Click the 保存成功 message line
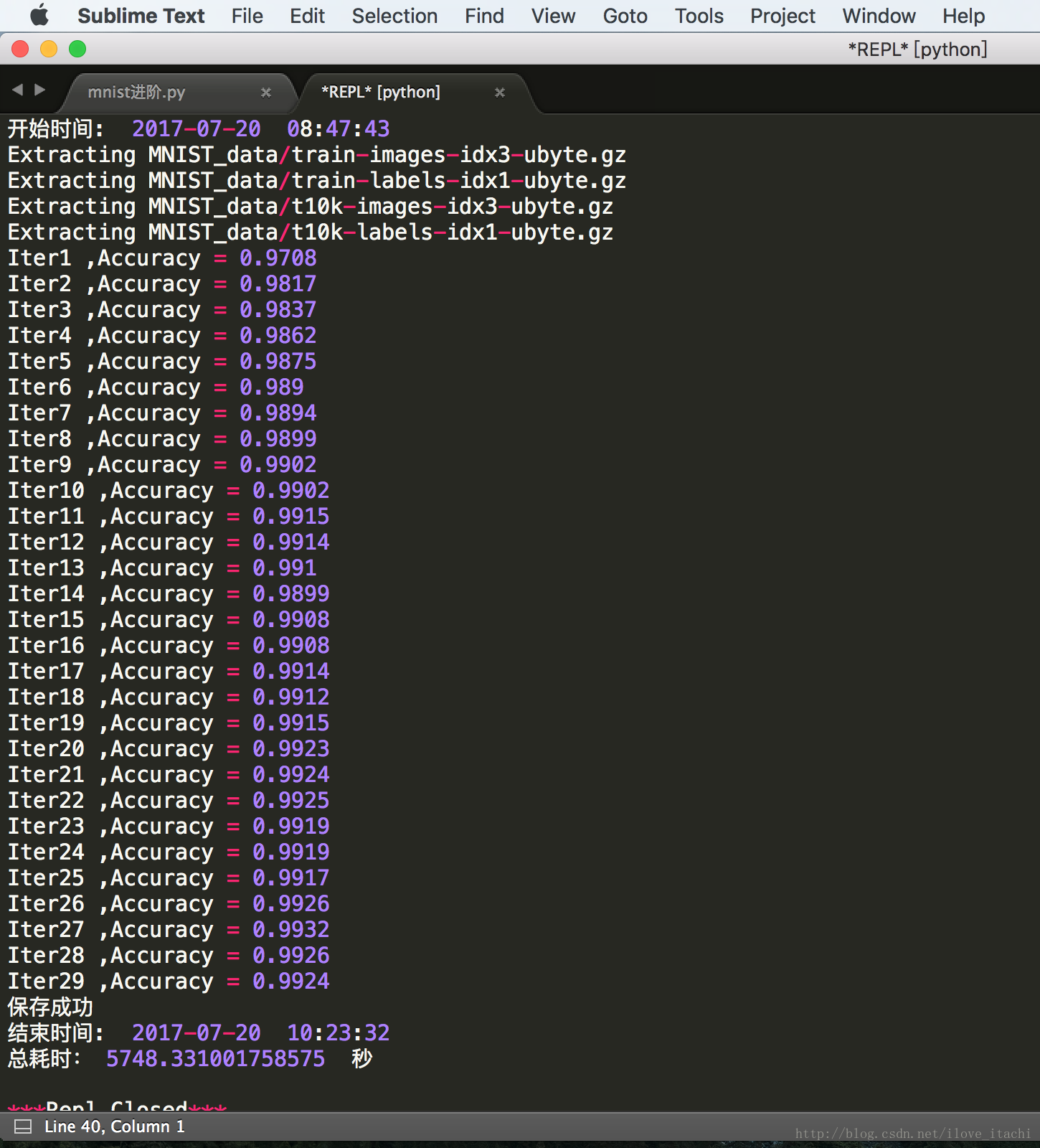 pos(50,1007)
